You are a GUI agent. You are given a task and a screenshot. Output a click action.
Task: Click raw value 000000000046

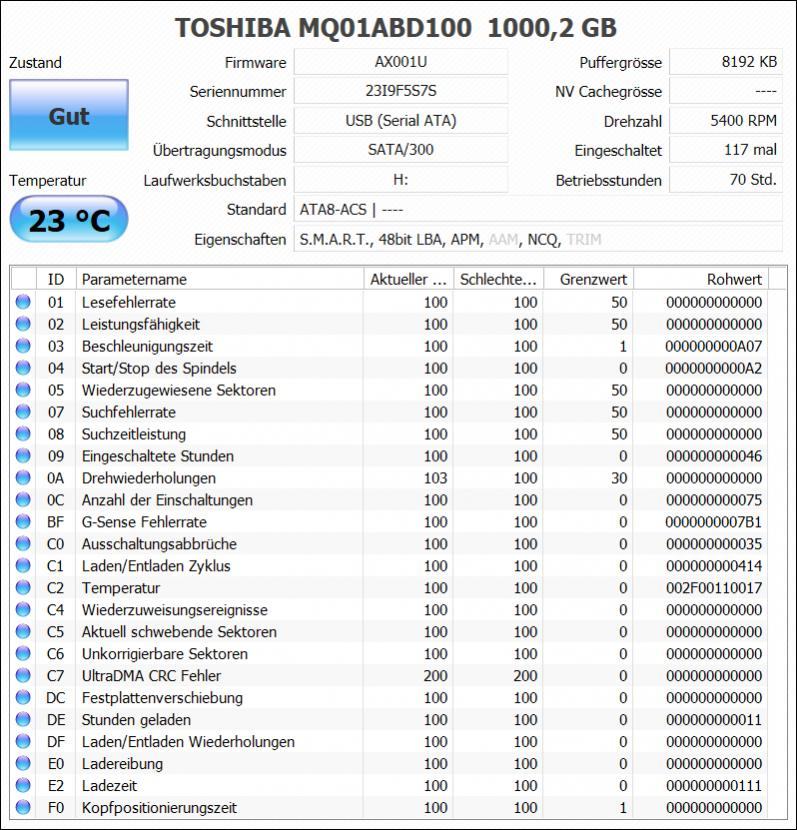[x=713, y=456]
